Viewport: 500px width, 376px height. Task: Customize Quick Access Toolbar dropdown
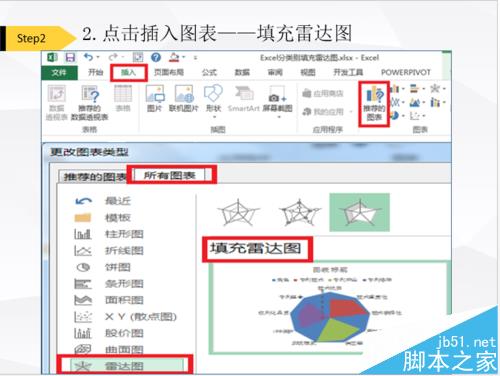(x=195, y=58)
